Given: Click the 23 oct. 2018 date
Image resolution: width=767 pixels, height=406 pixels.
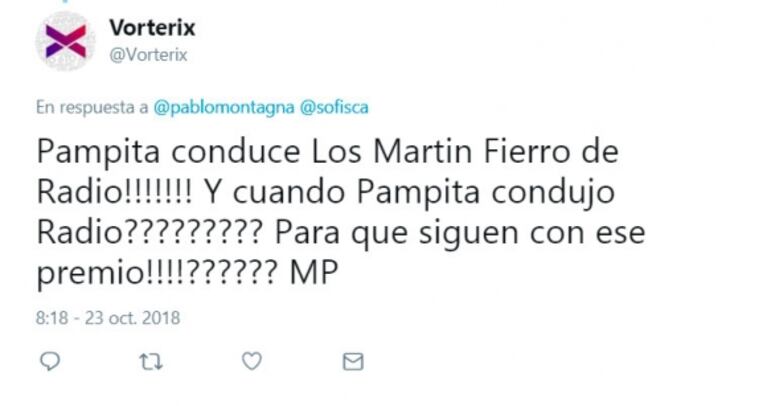Looking at the screenshot, I should tap(133, 318).
